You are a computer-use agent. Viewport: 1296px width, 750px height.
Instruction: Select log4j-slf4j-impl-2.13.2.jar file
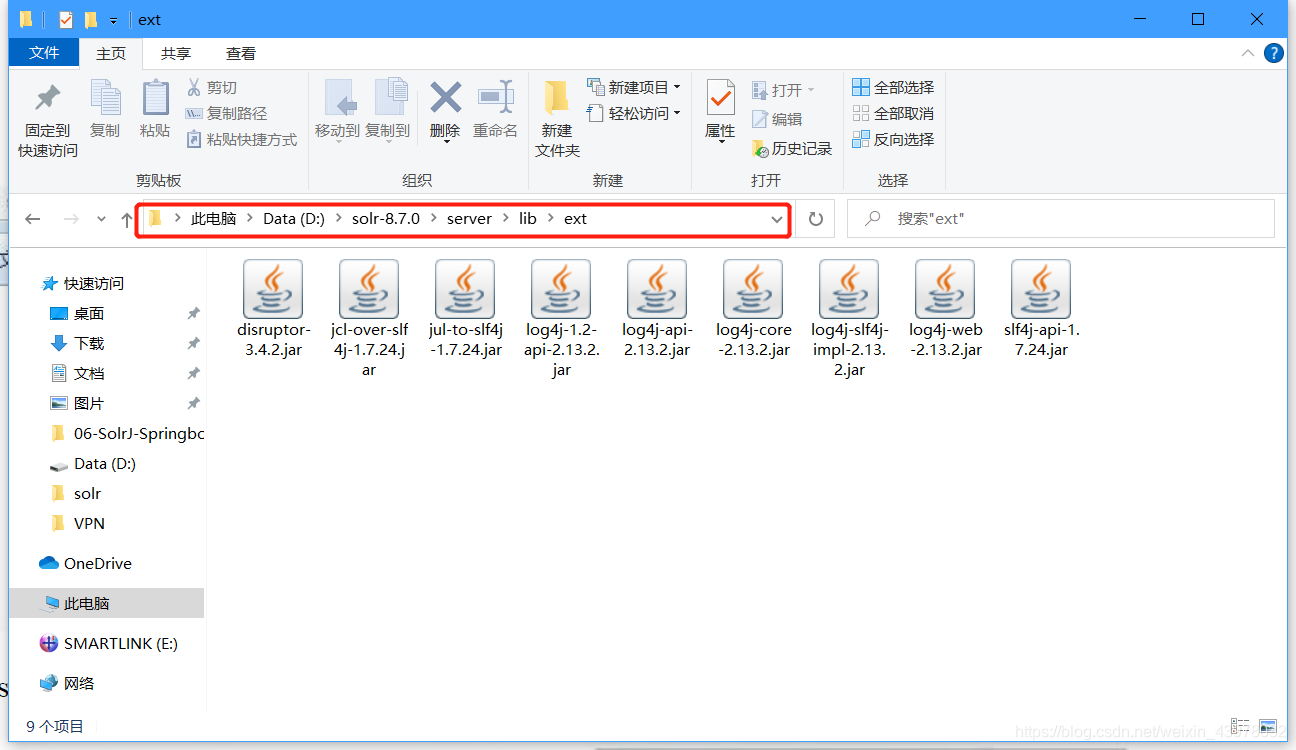point(849,318)
